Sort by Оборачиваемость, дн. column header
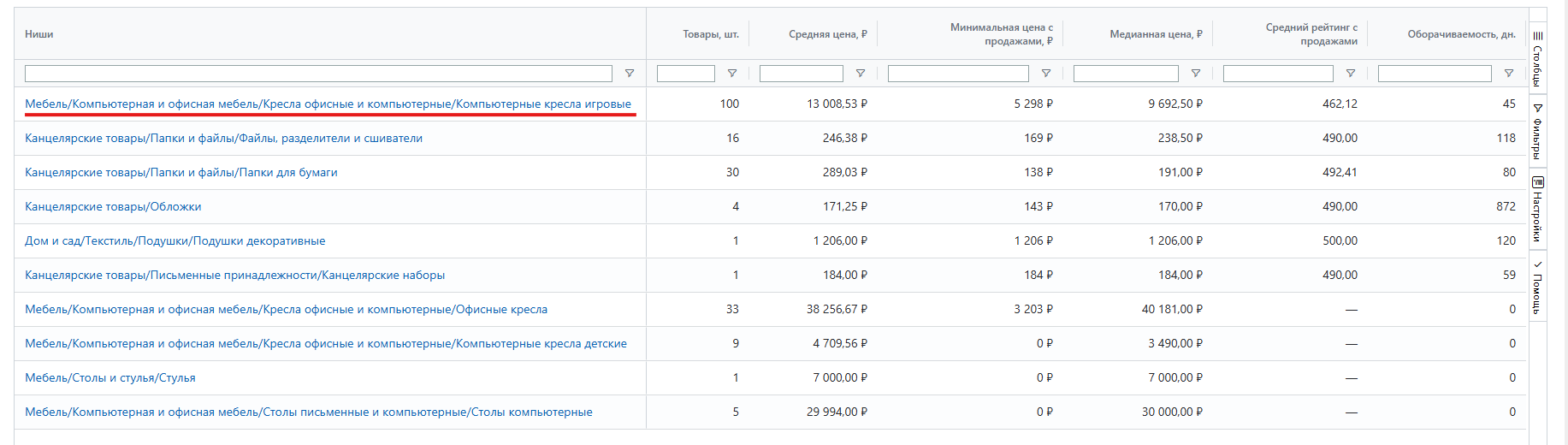 [1461, 34]
